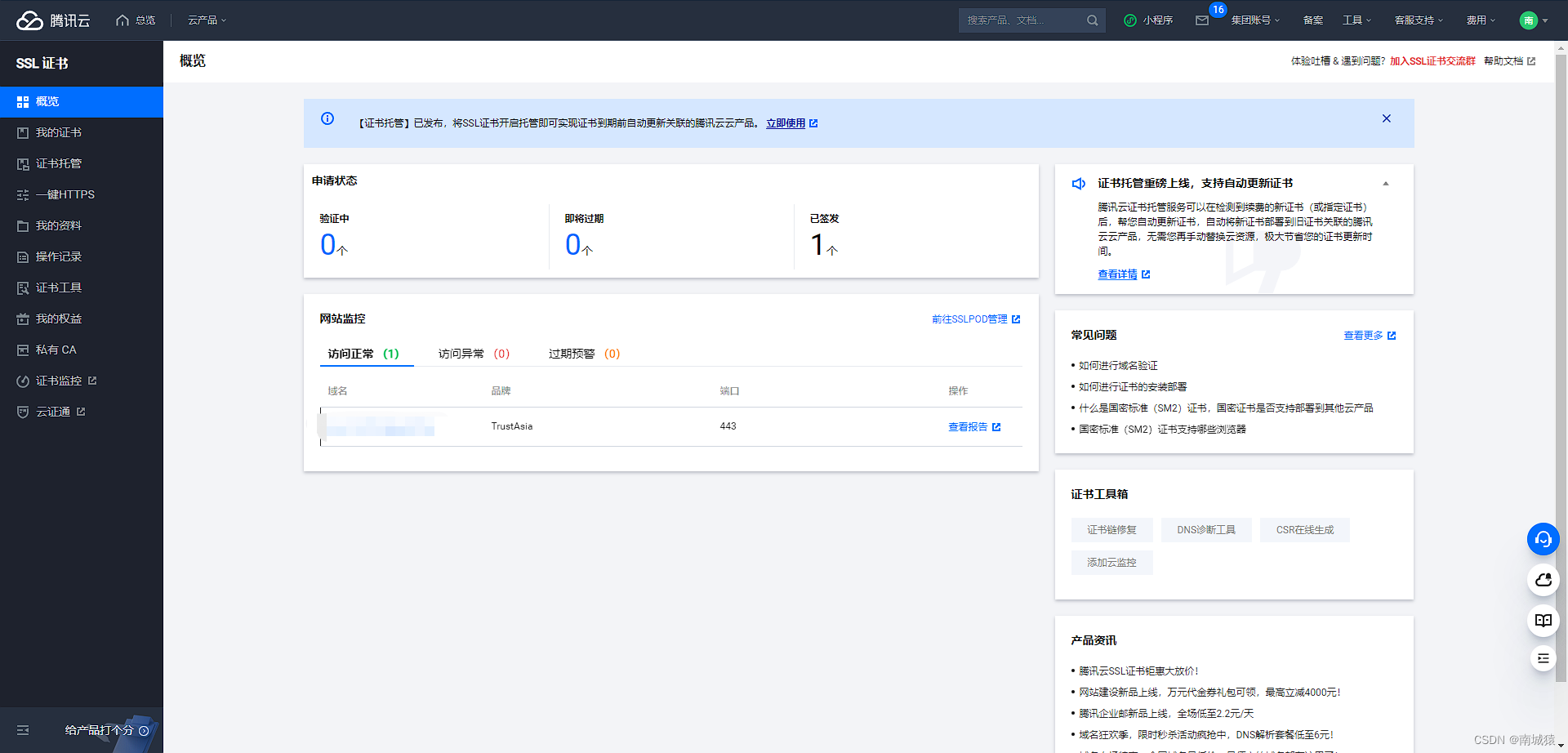Switch to the 访问异常 tab
The width and height of the screenshot is (1568, 753).
click(x=474, y=354)
